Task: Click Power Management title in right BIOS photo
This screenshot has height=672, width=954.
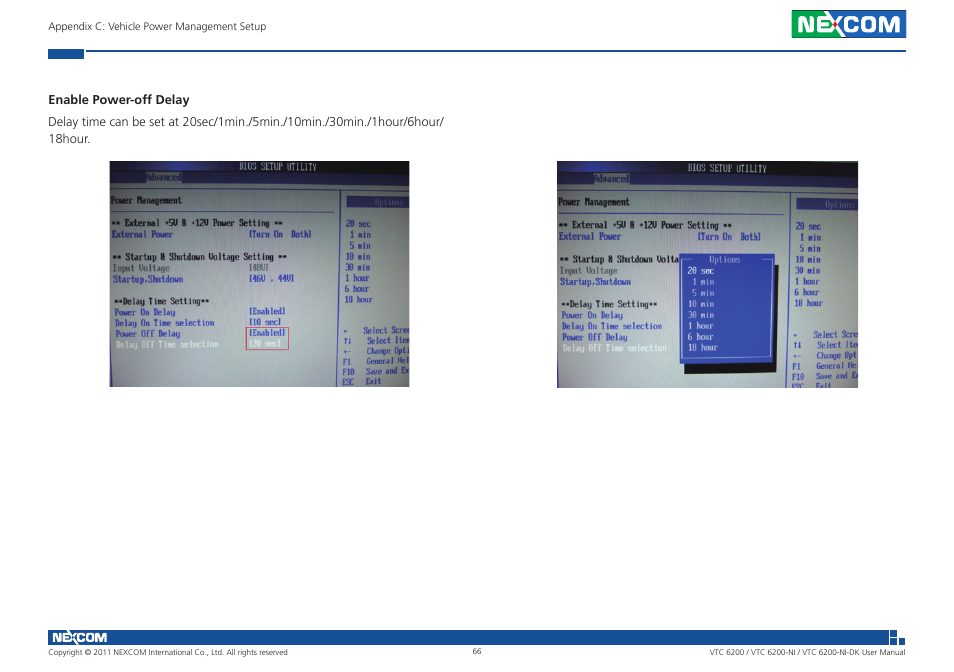Action: (x=594, y=202)
